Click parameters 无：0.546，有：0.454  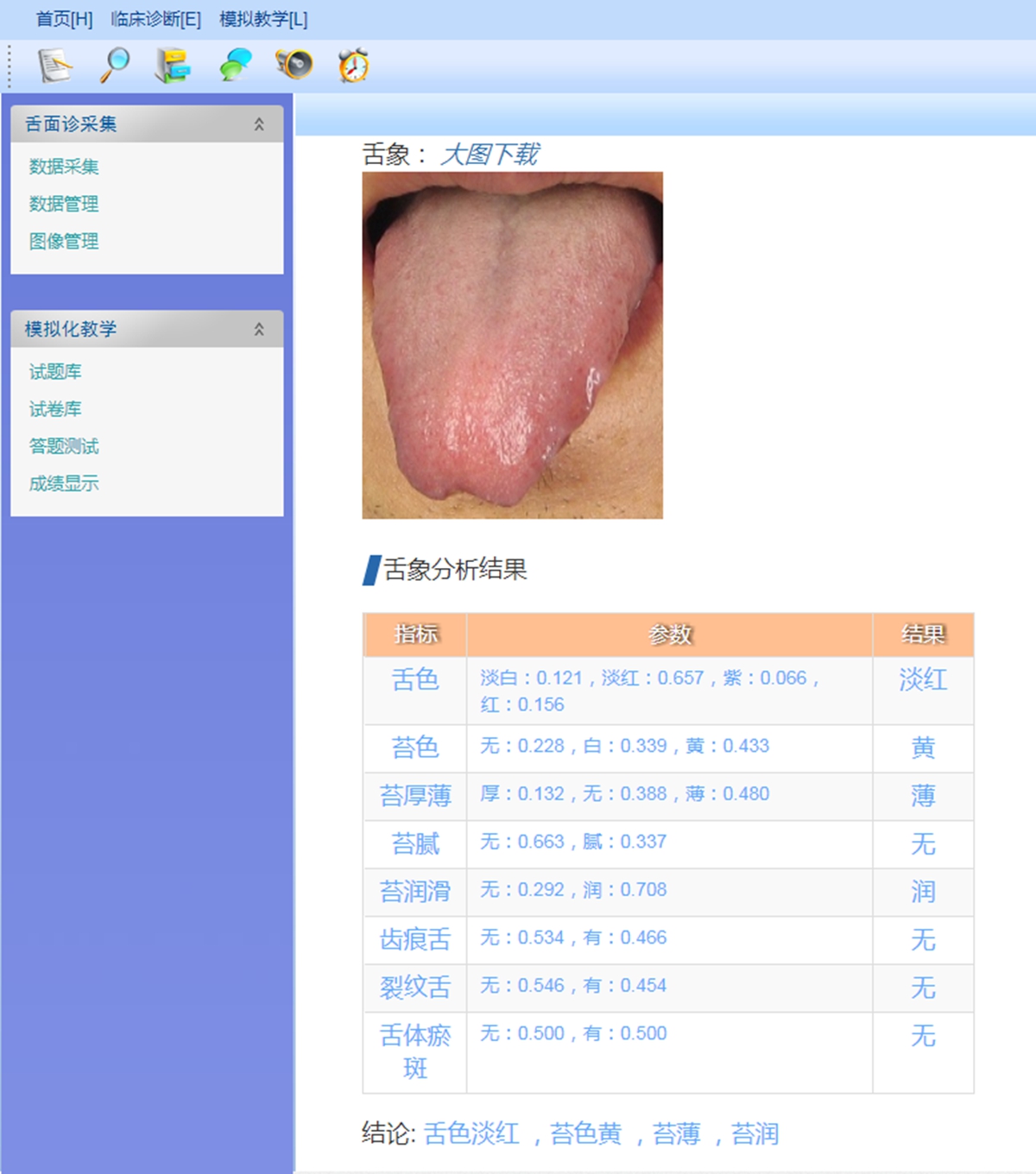tap(573, 986)
